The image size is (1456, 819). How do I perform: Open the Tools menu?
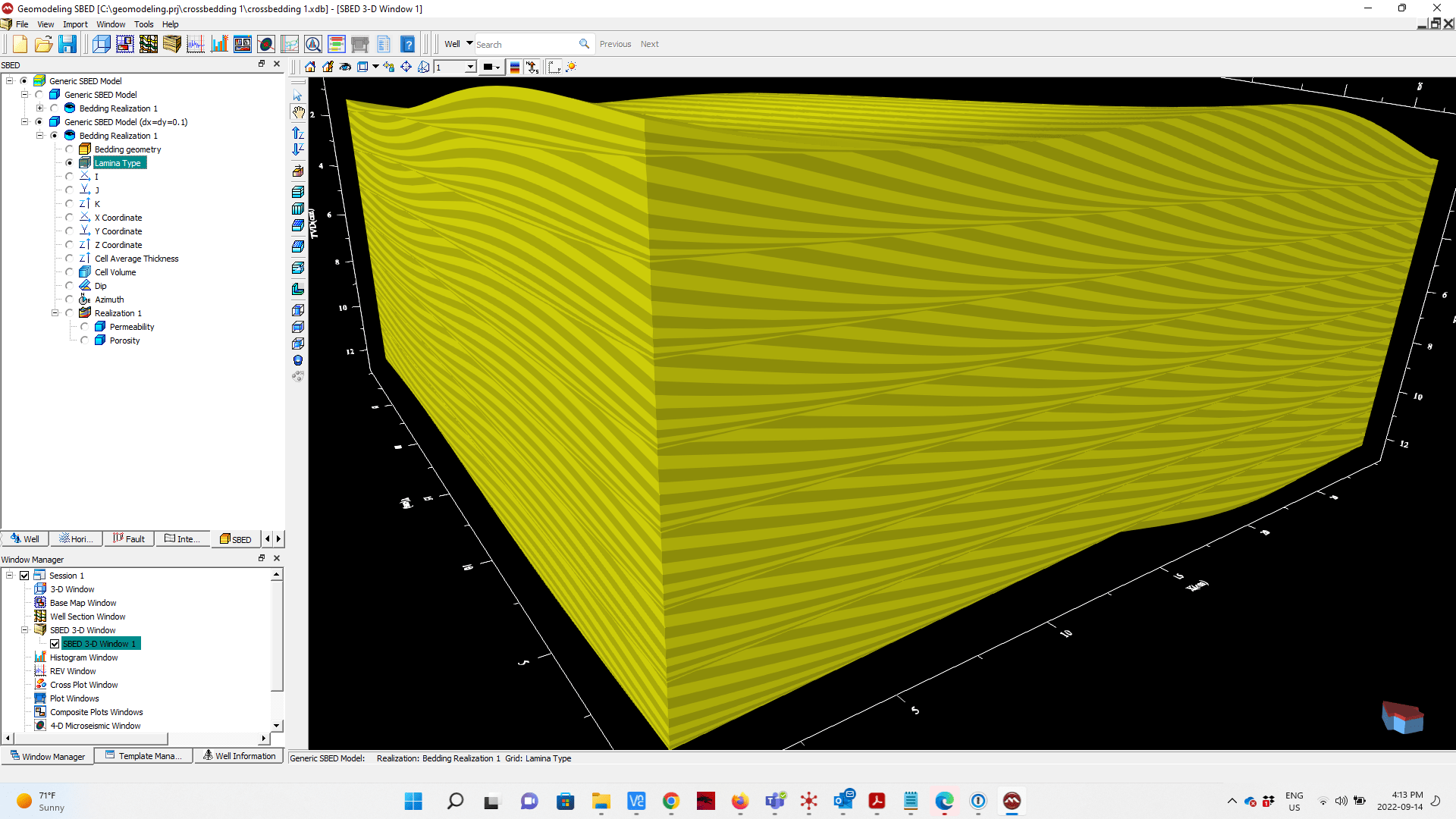(x=143, y=24)
